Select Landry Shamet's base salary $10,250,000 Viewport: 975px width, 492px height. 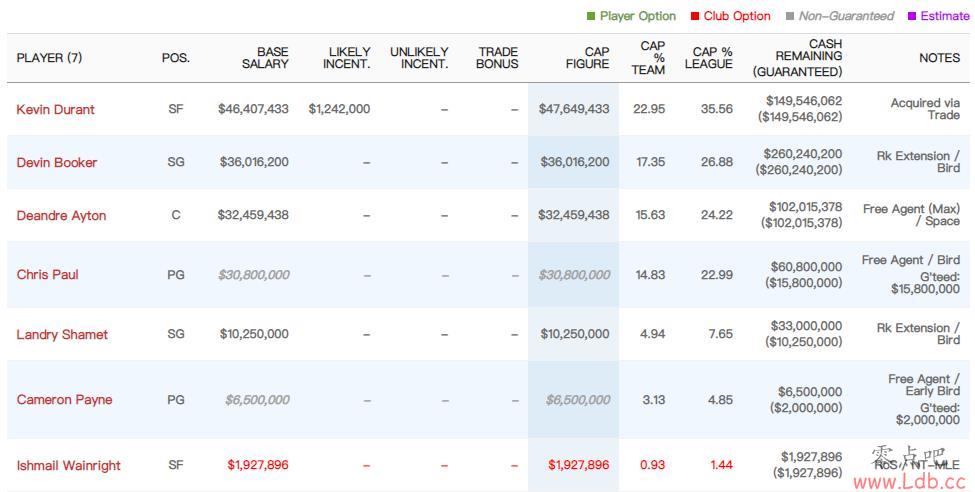coord(254,334)
